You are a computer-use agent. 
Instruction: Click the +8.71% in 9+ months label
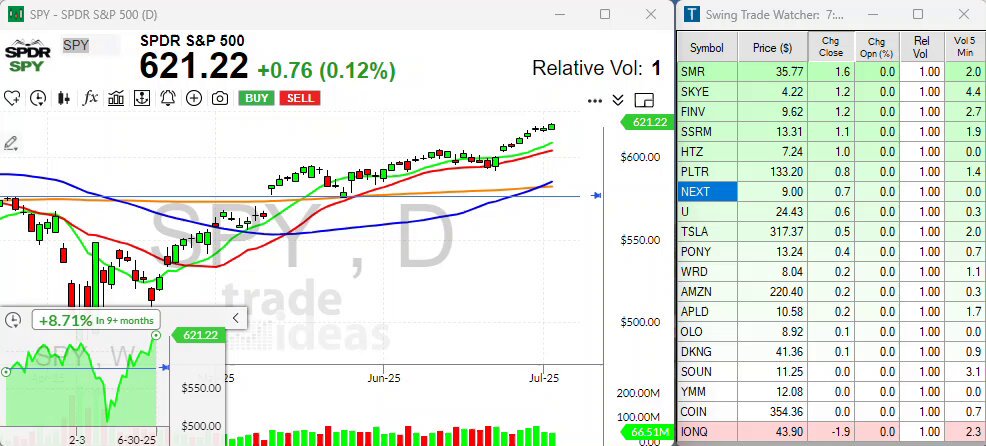point(96,320)
